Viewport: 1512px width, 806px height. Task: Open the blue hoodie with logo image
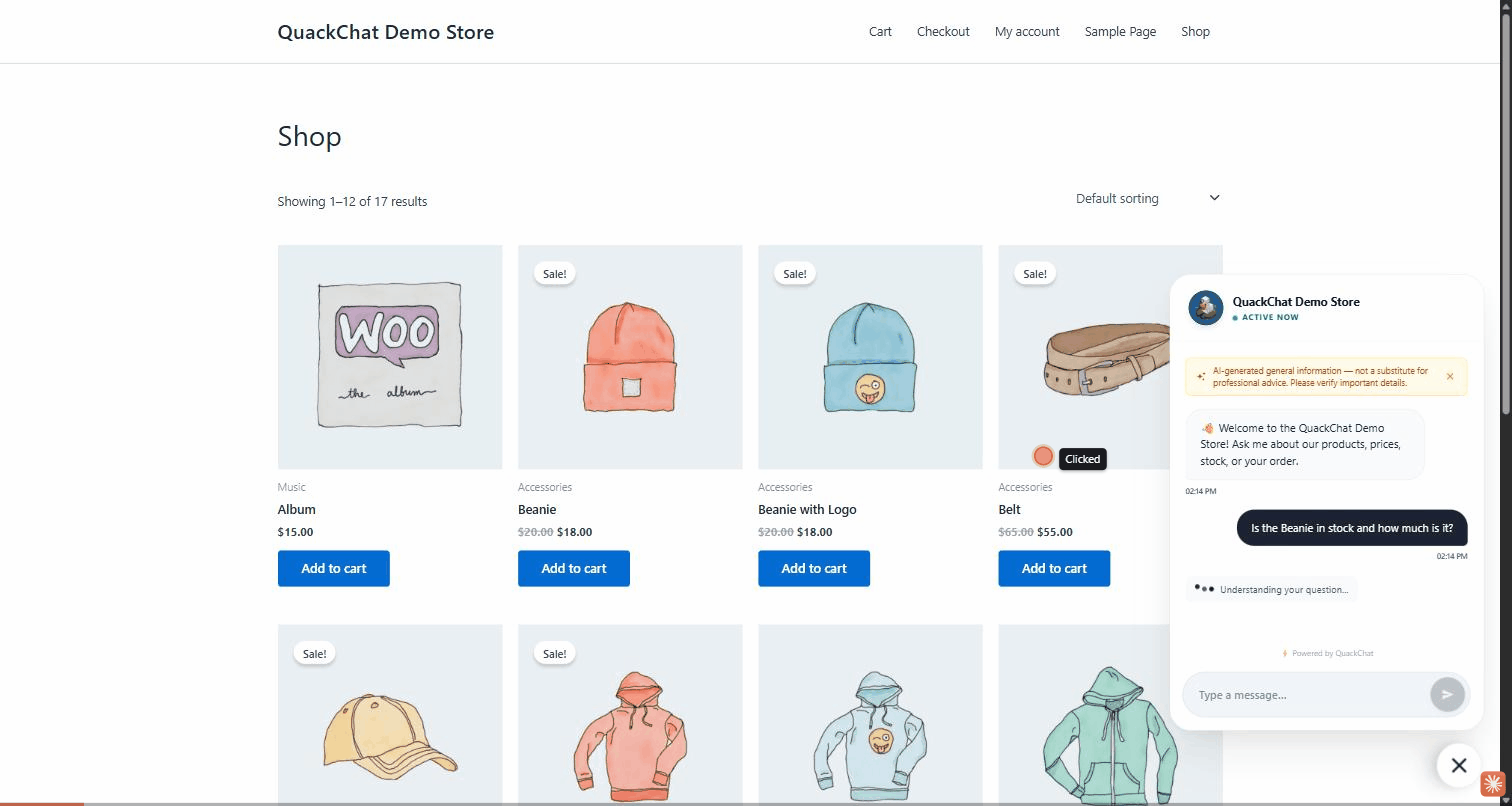click(x=870, y=714)
